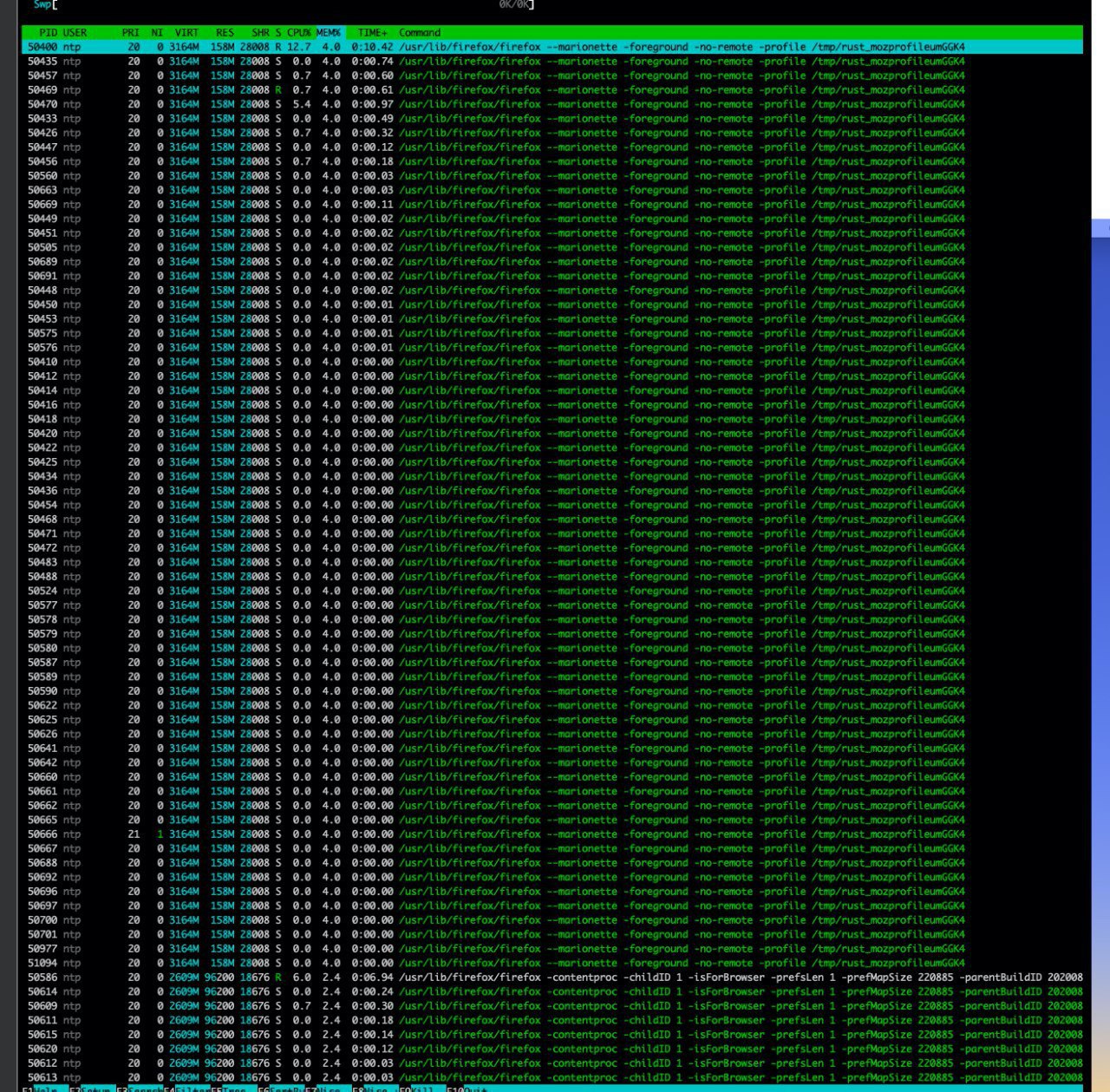
Task: Click the USER column header
Action: coord(75,32)
